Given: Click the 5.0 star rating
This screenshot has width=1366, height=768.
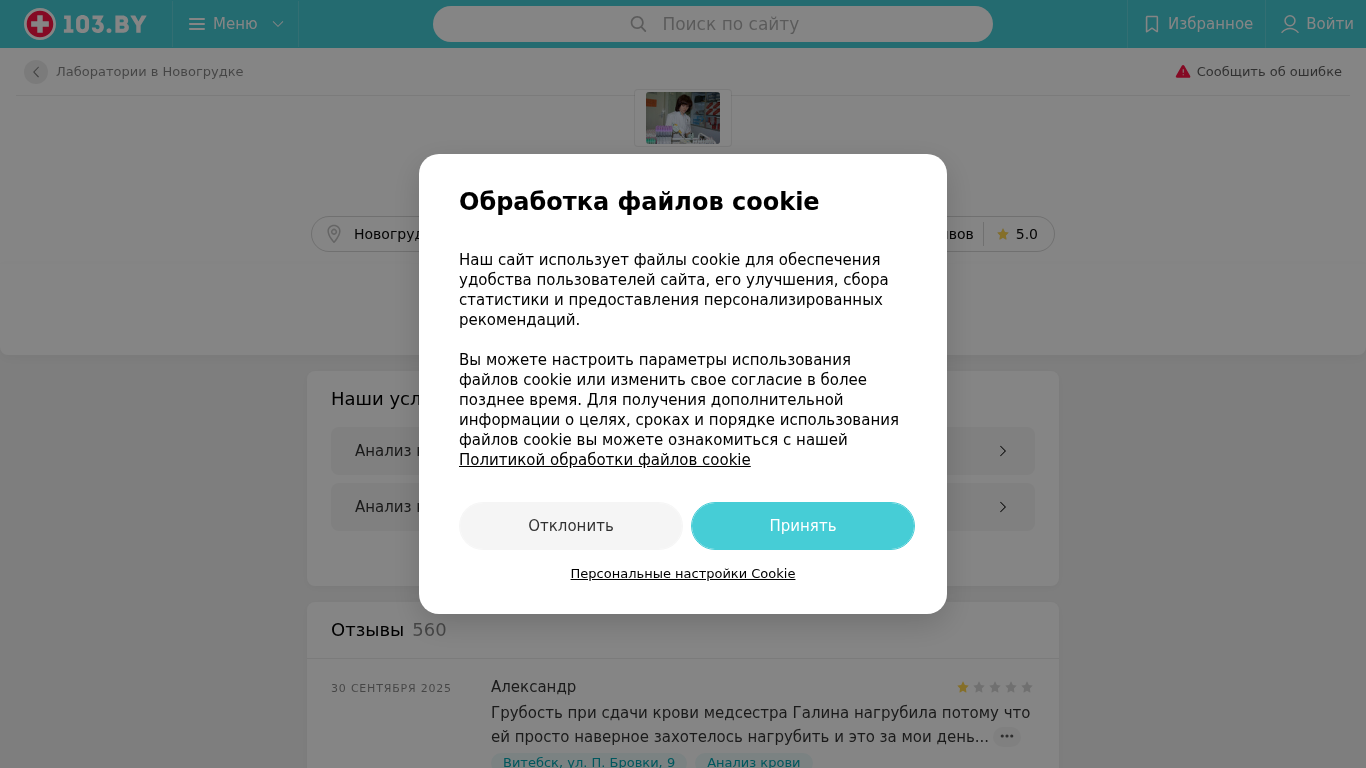Looking at the screenshot, I should 1017,234.
